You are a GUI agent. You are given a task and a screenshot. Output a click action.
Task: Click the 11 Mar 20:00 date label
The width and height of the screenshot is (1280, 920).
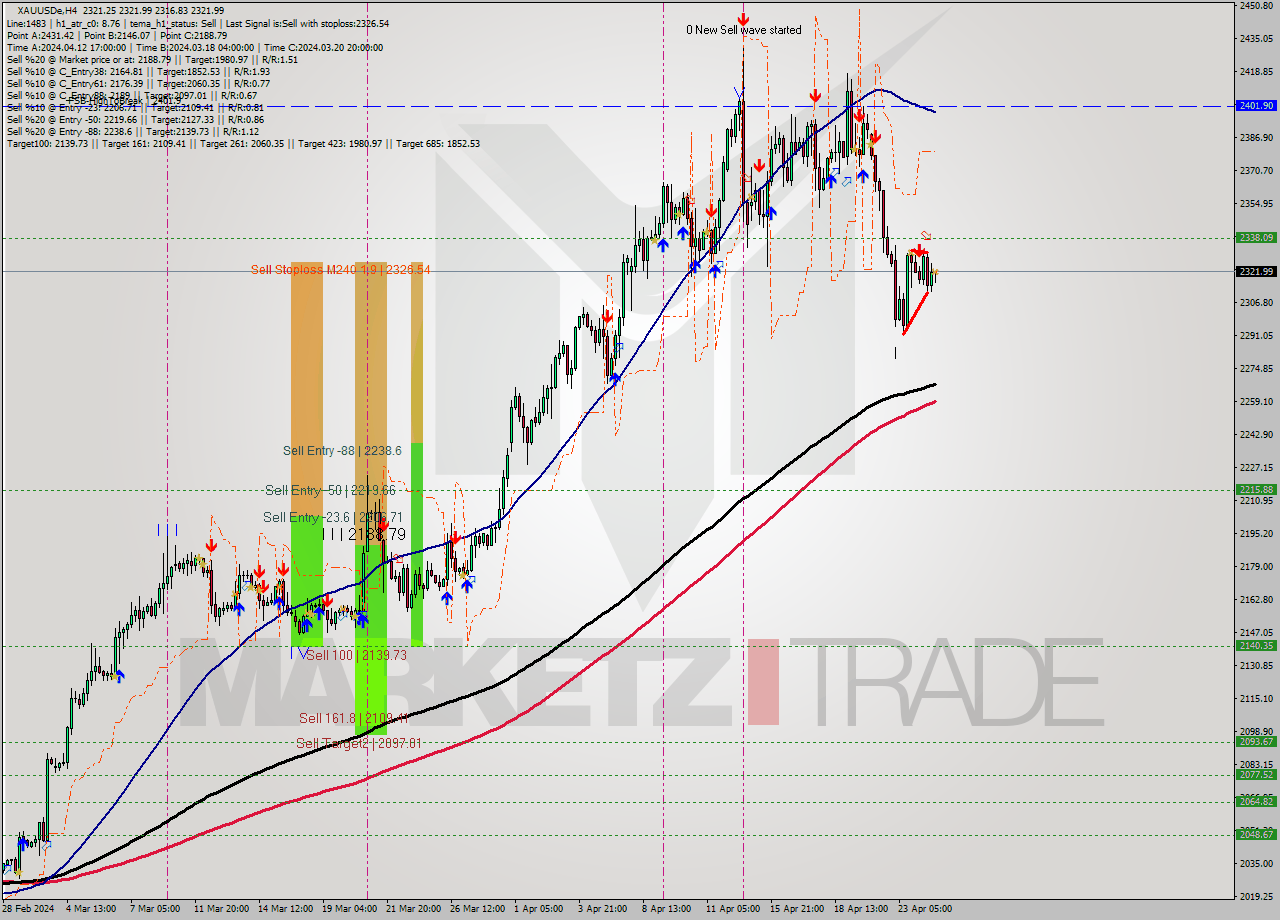pos(221,909)
